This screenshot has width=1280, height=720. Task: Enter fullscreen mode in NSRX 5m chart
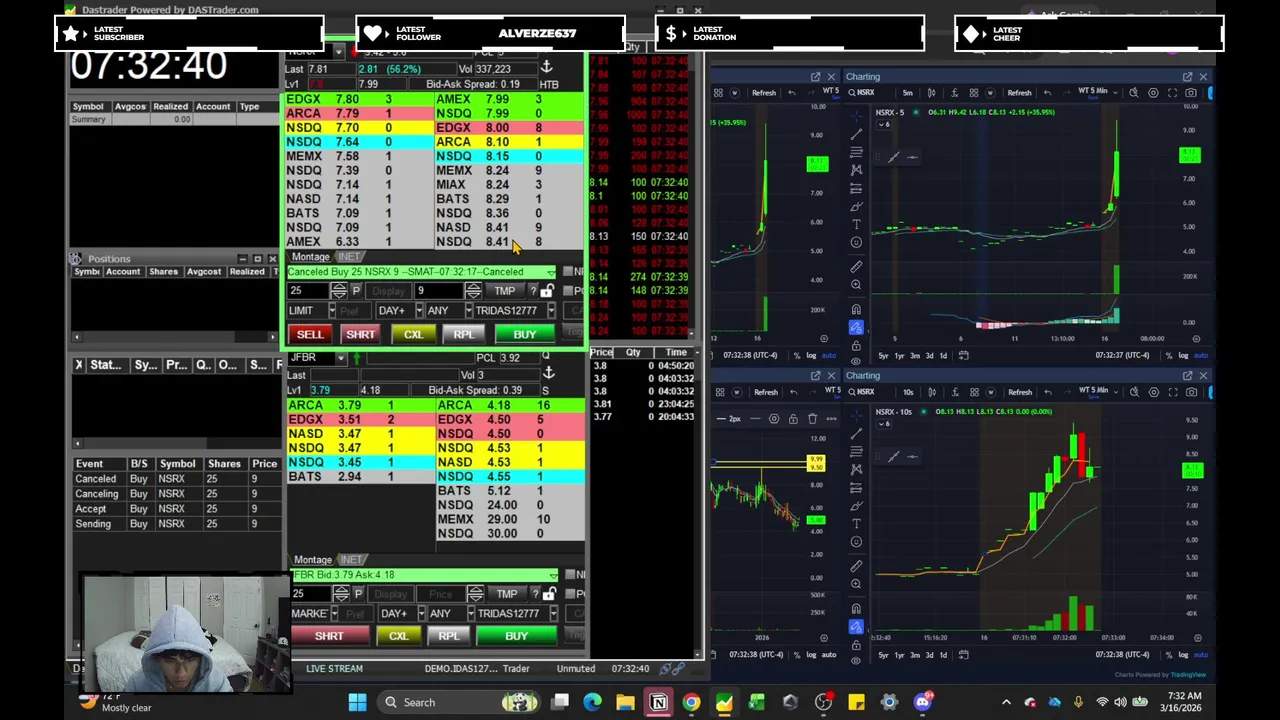coord(1172,93)
